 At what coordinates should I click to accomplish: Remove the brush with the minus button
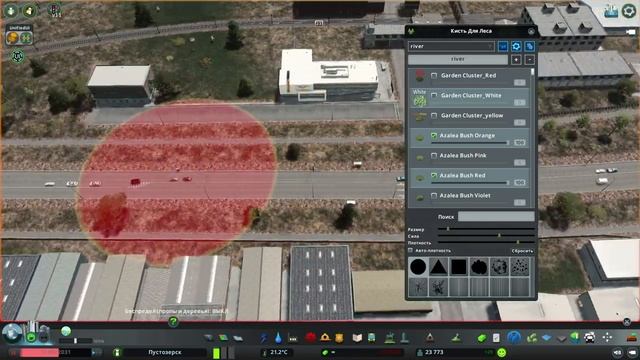coord(529,60)
